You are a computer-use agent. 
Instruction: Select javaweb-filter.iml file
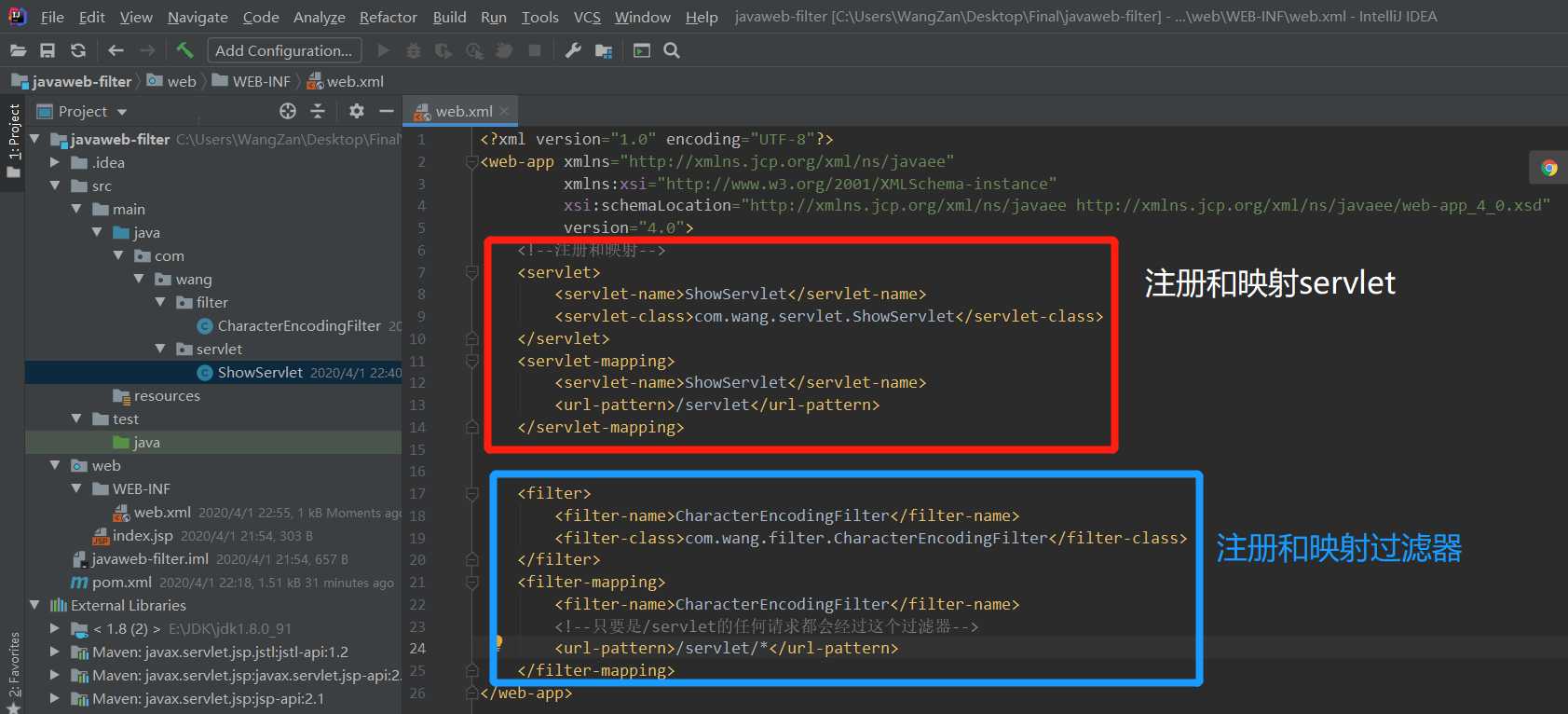(141, 558)
